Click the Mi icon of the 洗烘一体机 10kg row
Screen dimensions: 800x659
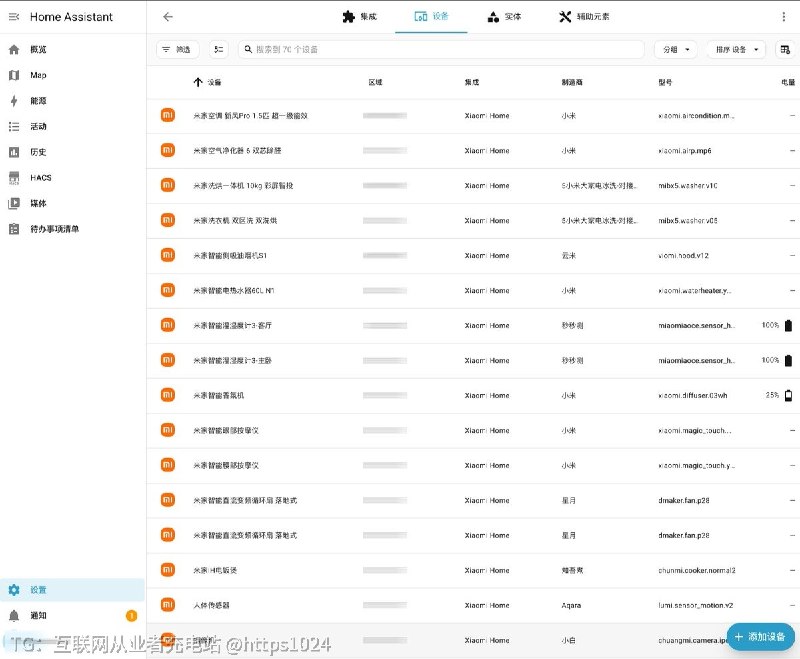point(168,185)
